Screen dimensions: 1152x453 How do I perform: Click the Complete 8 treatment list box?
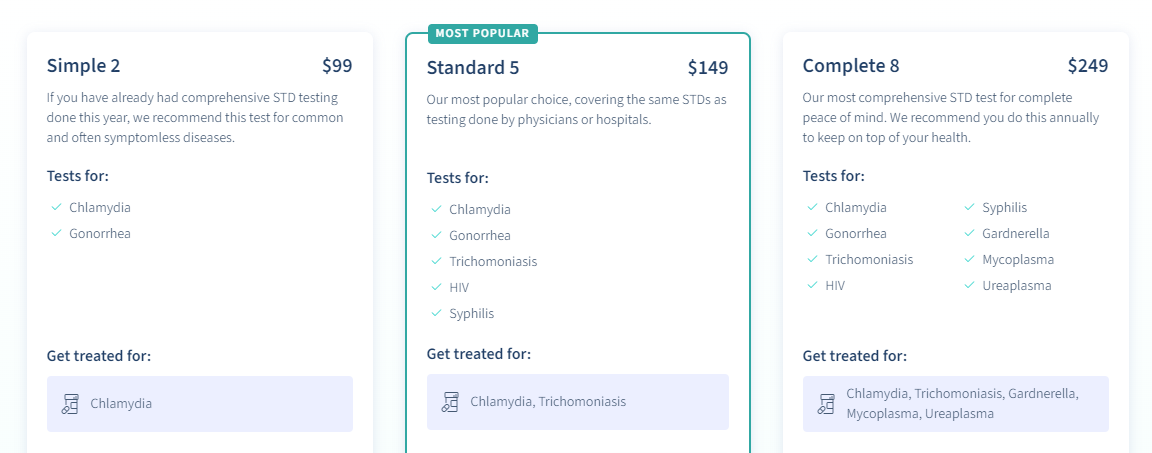956,404
